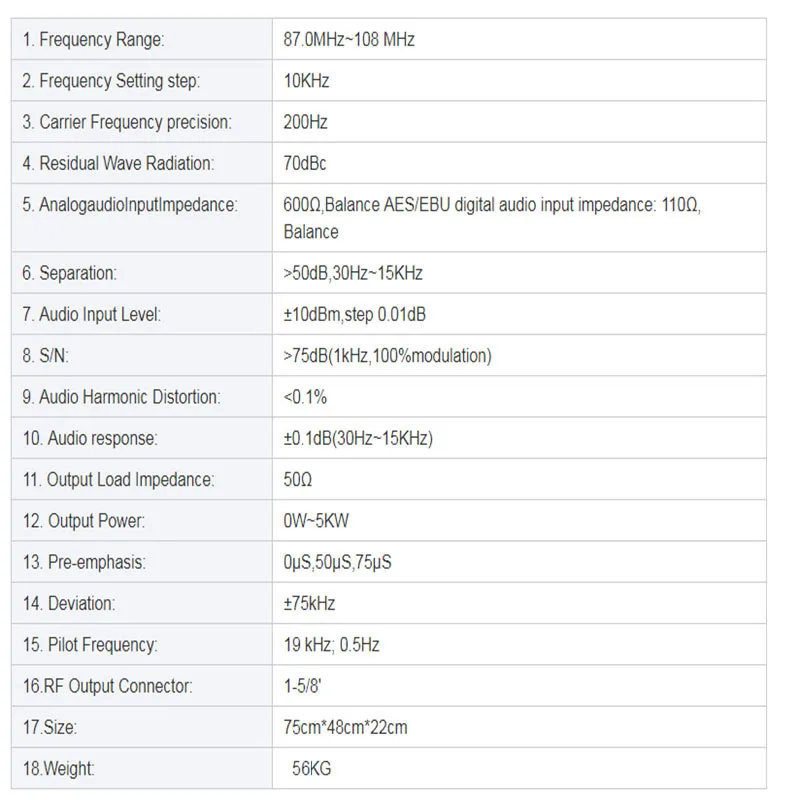
Task: Select the 56KG weight value
Action: pyautogui.click(x=311, y=769)
